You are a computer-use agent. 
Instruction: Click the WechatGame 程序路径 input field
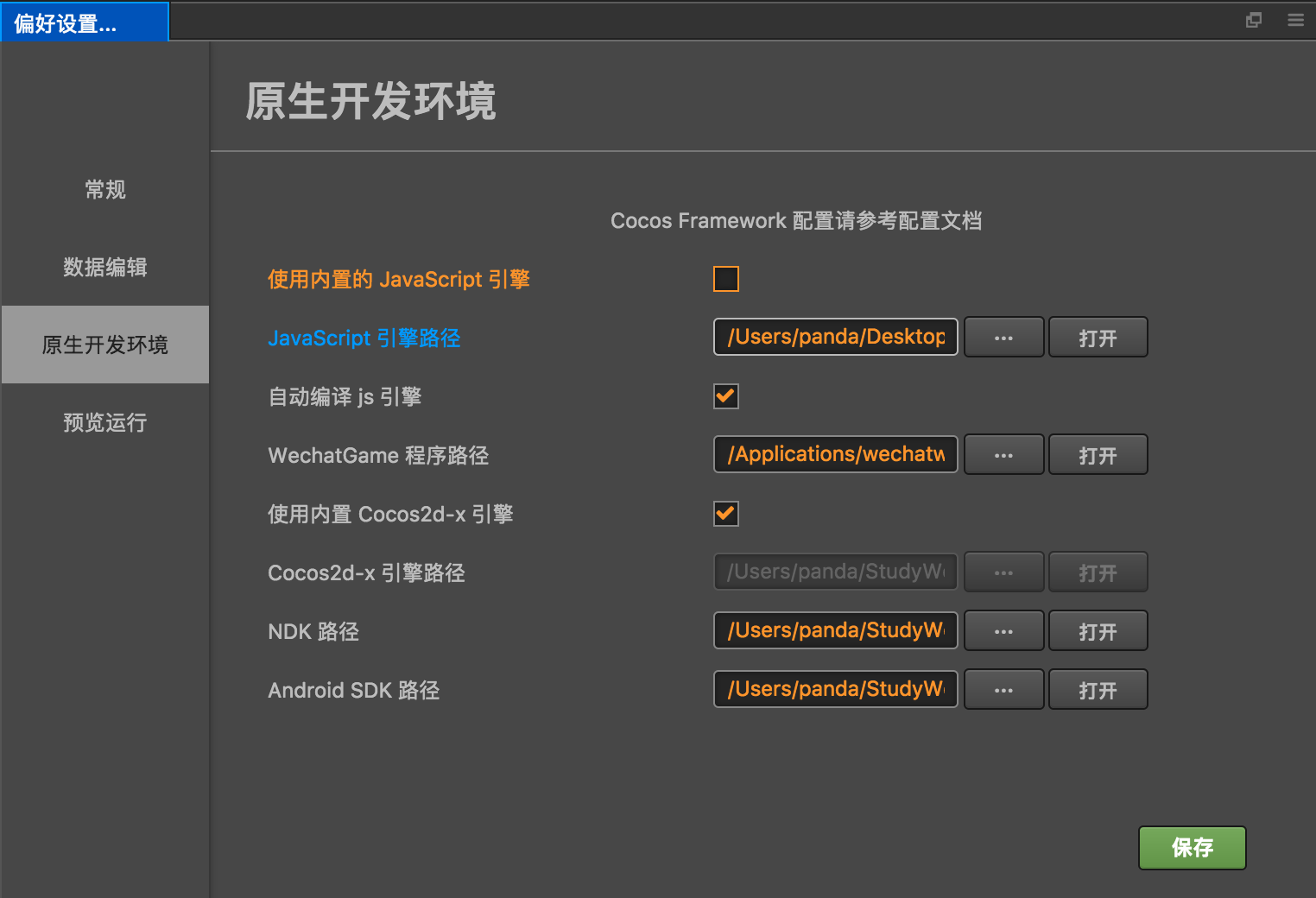pyautogui.click(x=836, y=454)
